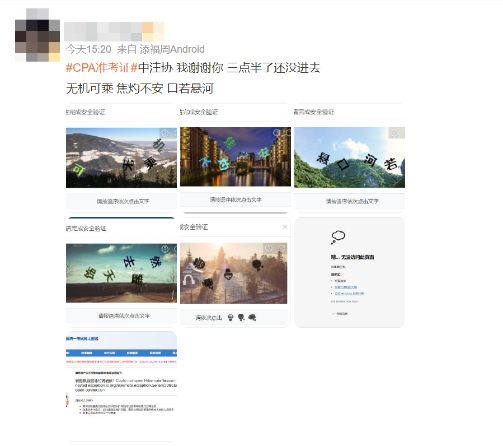Open the thought-bubble error page image
Viewport: 503px width, 446px height.
pos(349,272)
